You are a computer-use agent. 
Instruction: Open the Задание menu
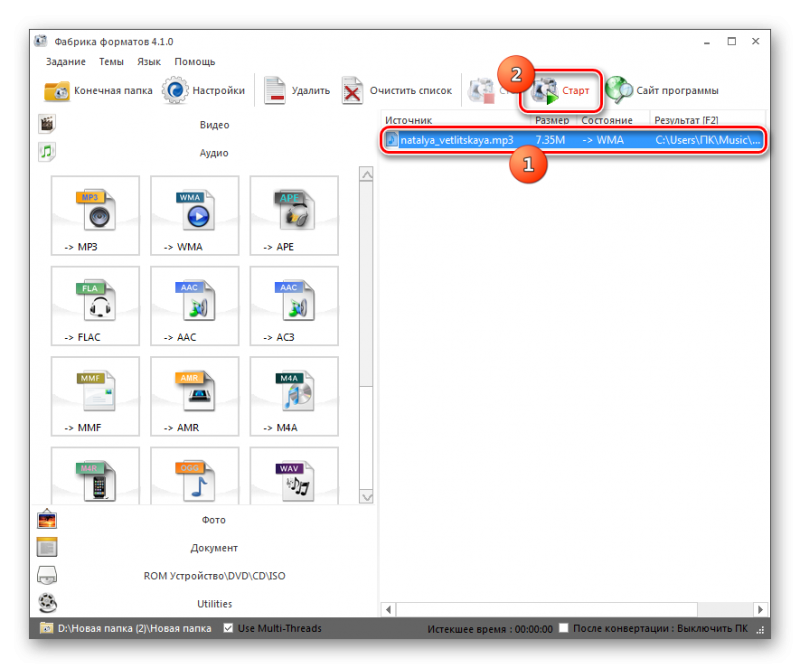[65, 62]
